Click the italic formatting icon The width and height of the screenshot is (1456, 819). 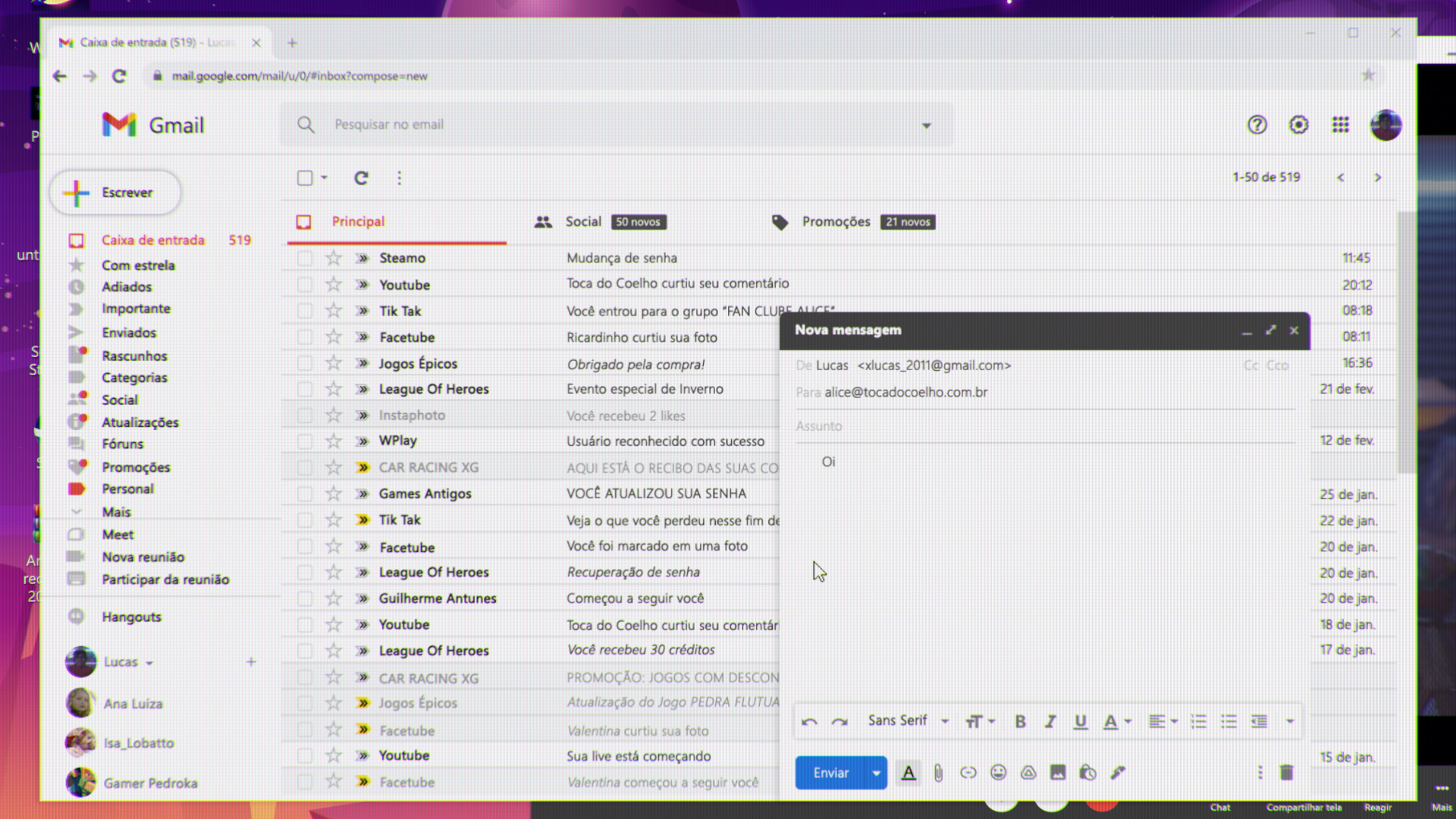(1050, 721)
